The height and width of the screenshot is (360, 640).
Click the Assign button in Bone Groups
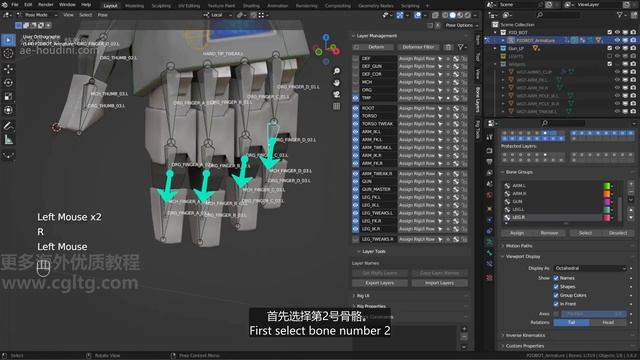pyautogui.click(x=517, y=233)
